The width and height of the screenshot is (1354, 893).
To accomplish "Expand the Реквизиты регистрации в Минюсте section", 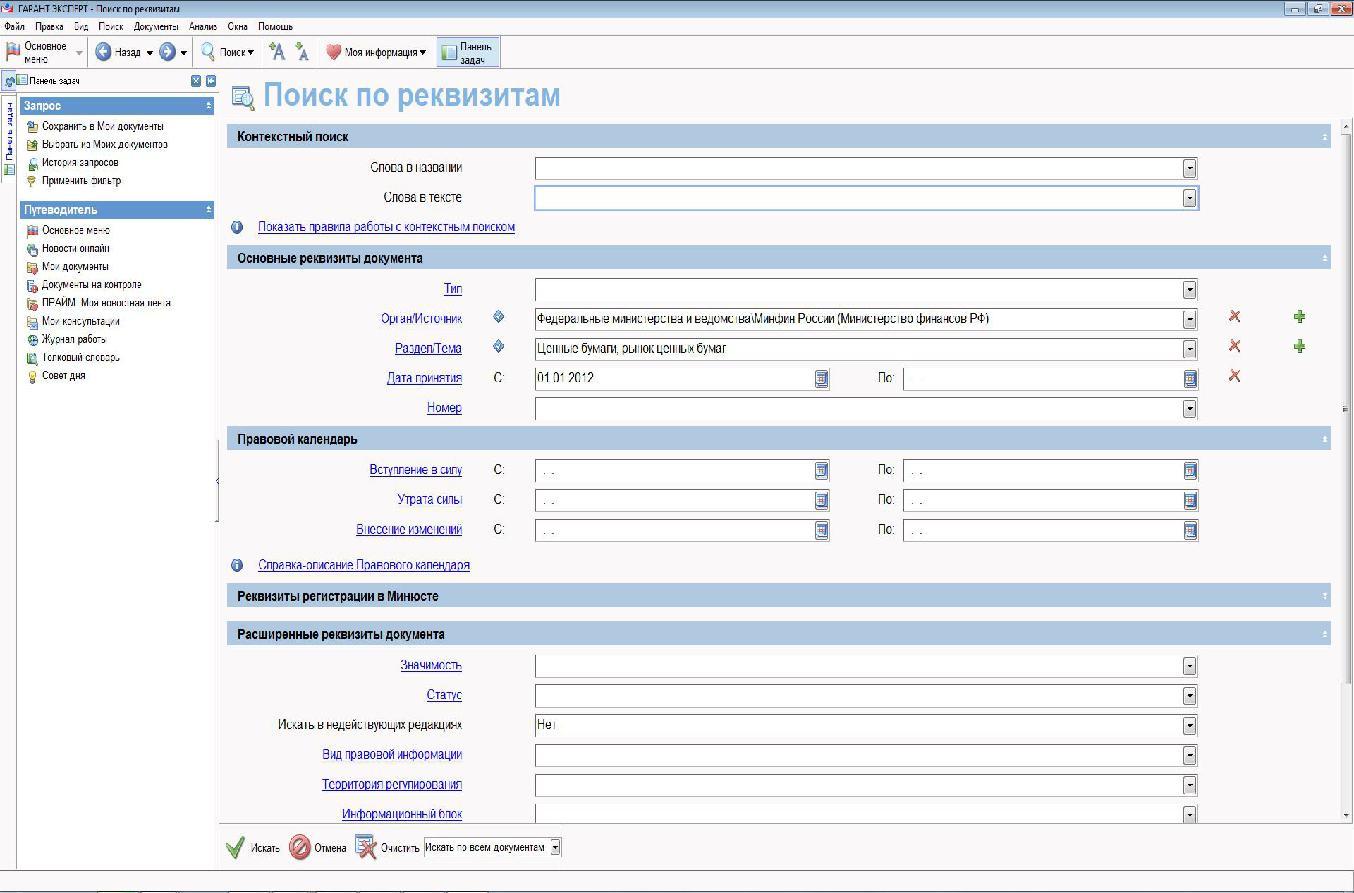I will [x=1325, y=596].
